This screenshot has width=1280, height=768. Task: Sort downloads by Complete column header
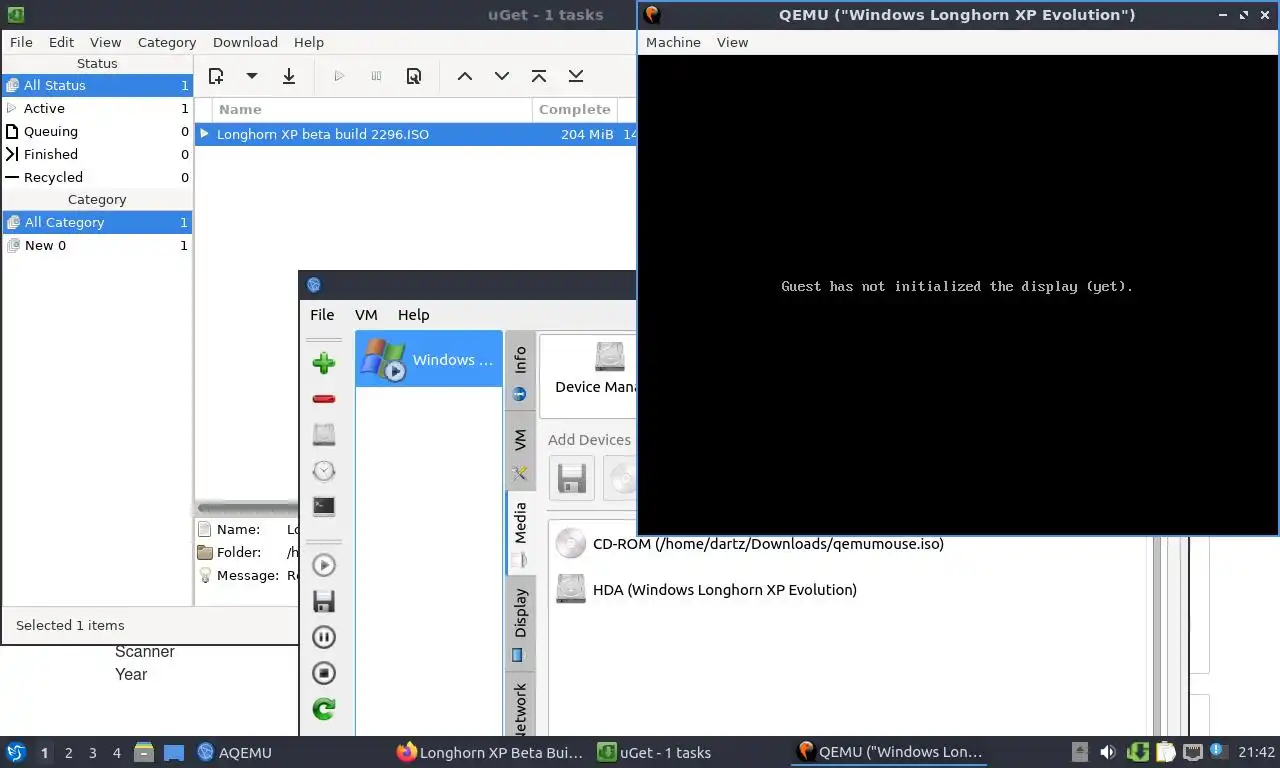[x=575, y=109]
